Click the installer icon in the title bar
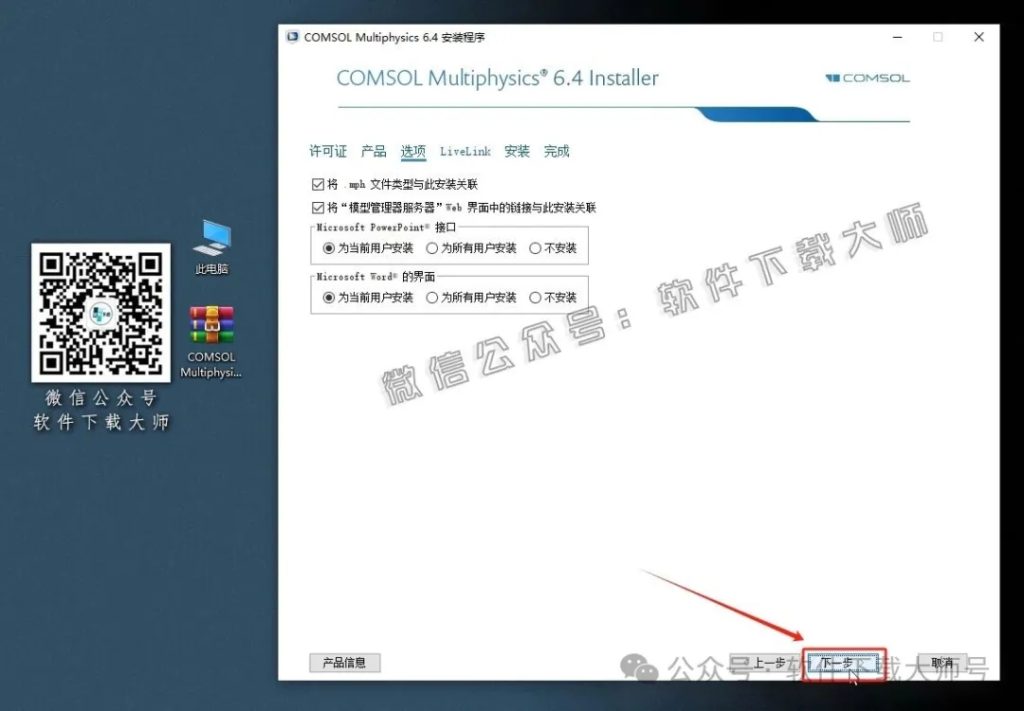Image resolution: width=1024 pixels, height=711 pixels. [x=291, y=37]
